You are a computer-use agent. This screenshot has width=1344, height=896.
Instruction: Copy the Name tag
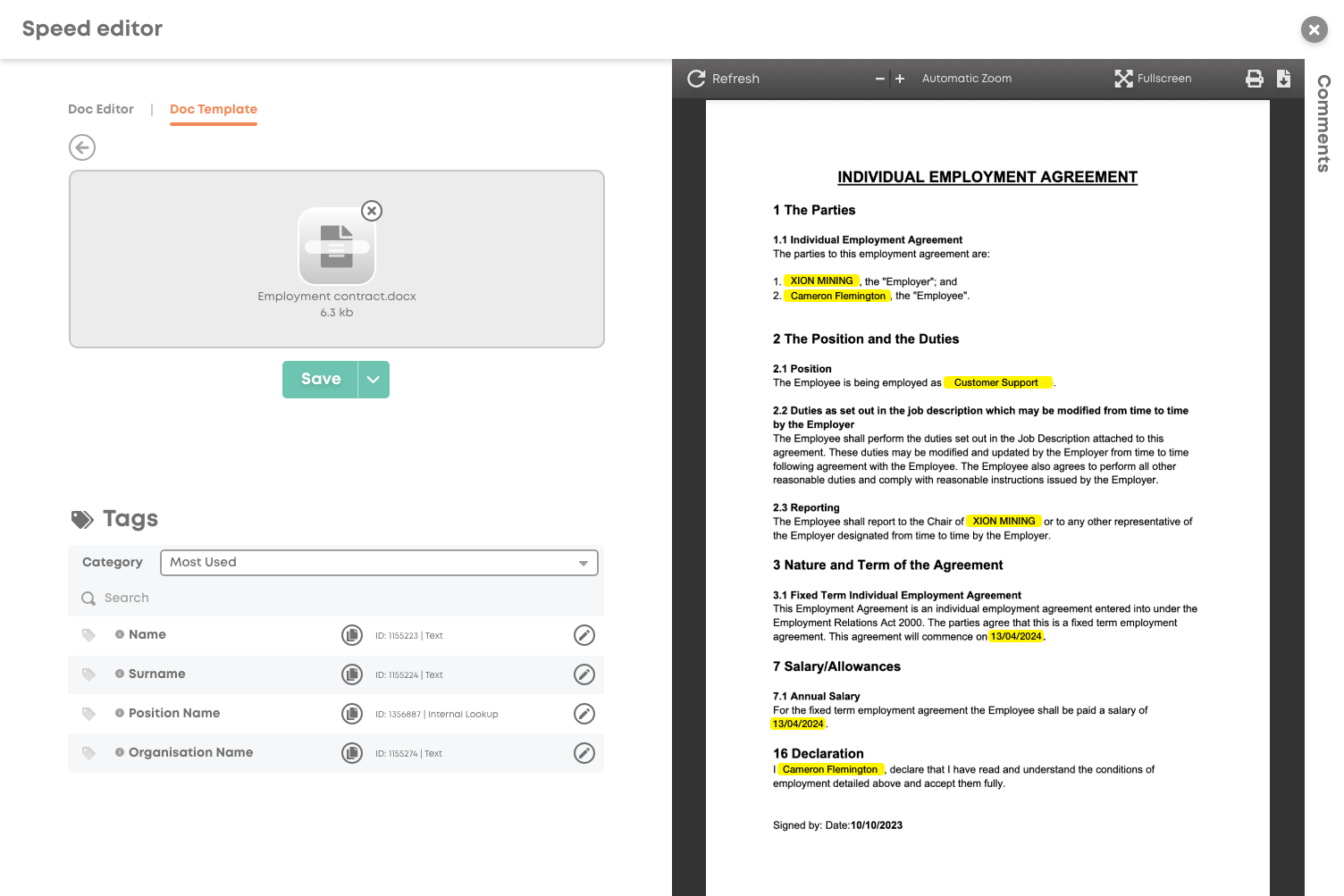(352, 635)
